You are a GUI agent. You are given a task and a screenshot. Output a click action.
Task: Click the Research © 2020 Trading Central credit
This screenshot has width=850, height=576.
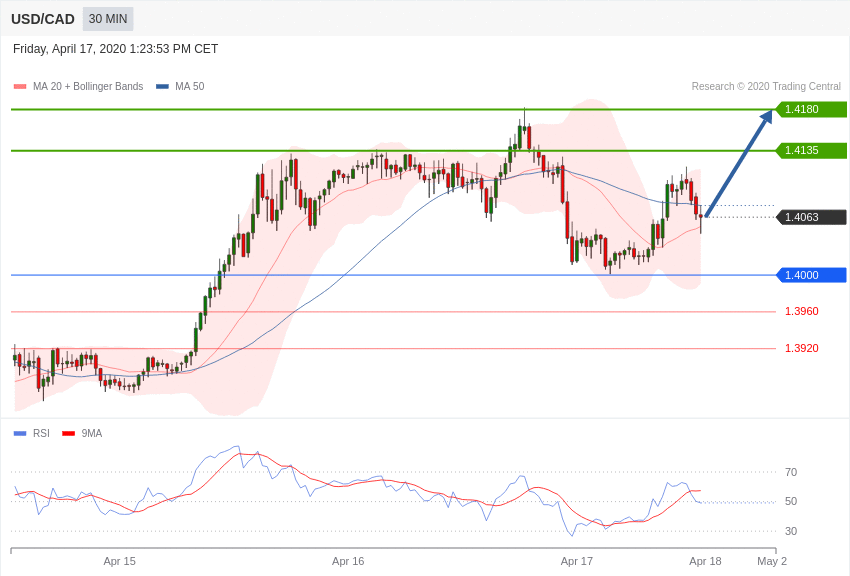point(766,87)
